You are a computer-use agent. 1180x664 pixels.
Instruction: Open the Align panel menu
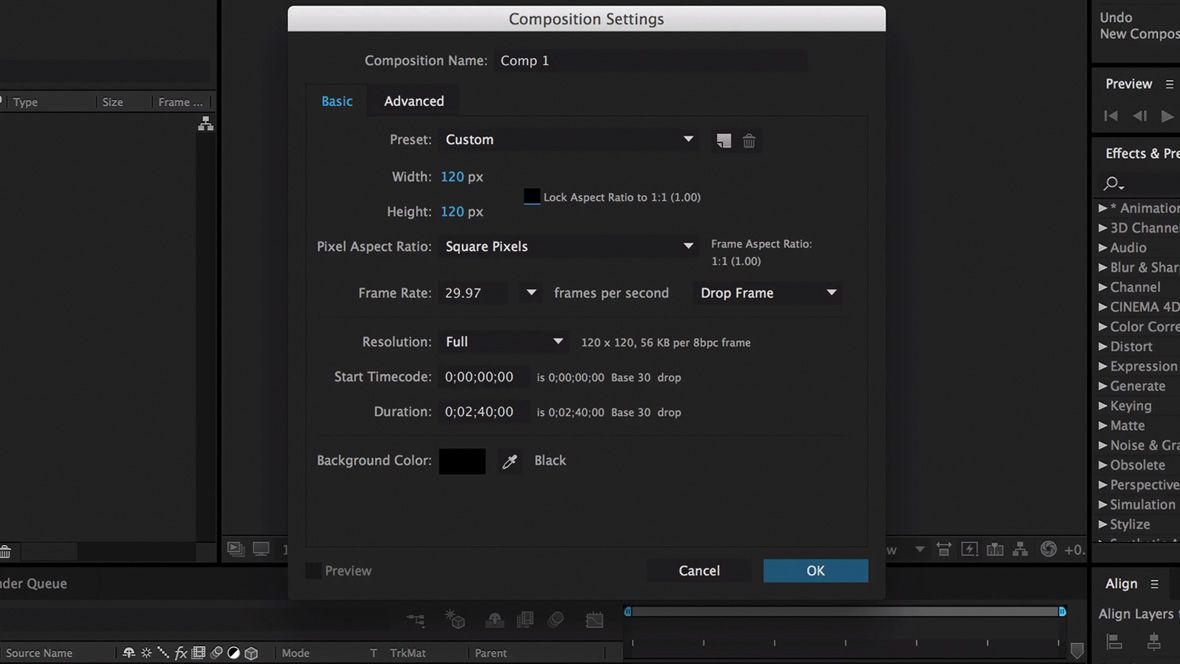pos(1156,583)
